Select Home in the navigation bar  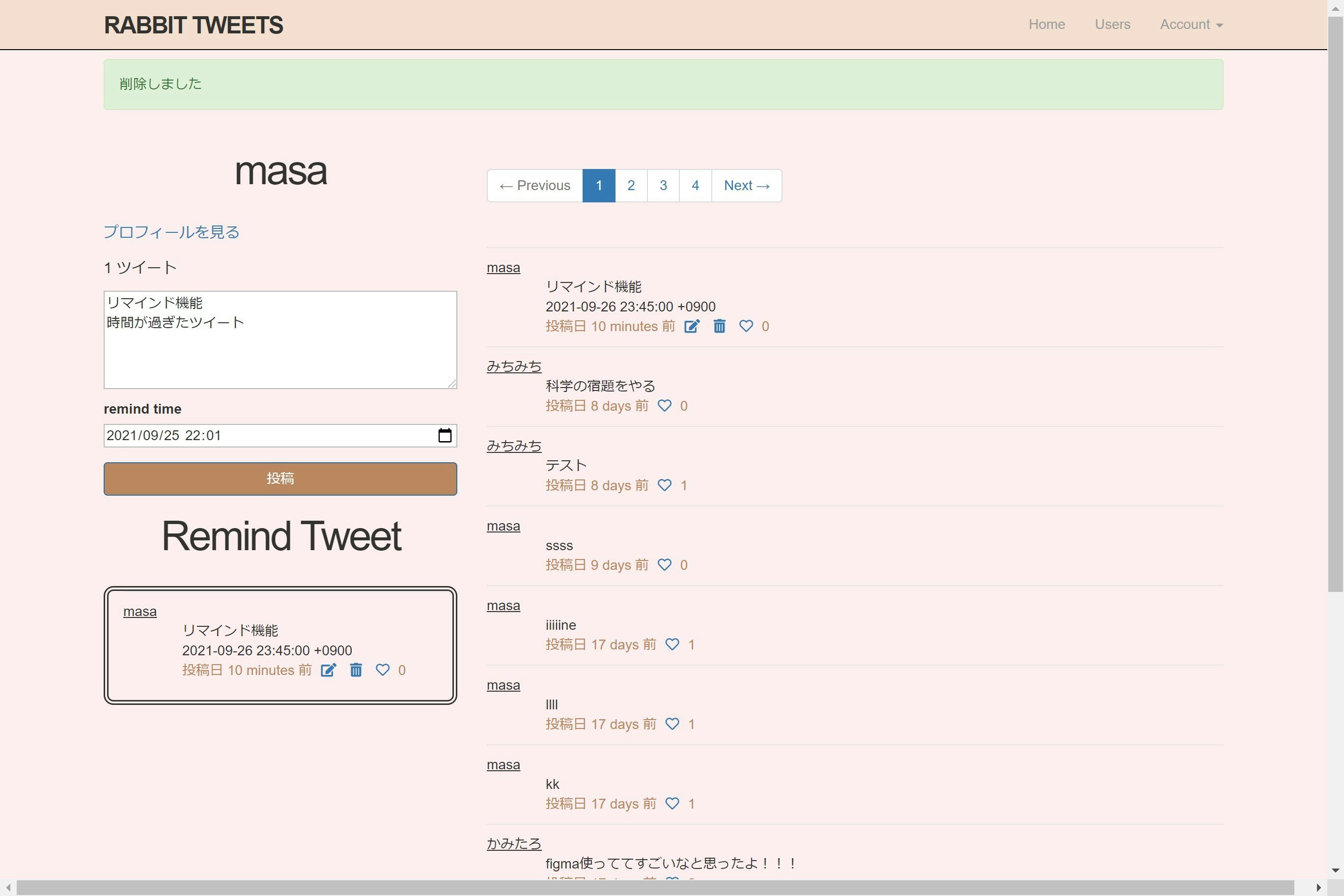1046,24
